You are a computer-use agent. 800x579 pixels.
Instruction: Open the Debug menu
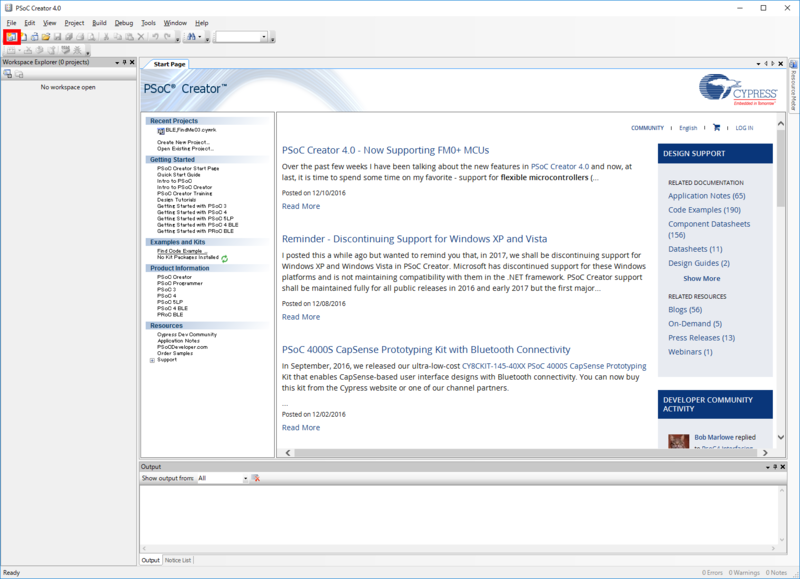(123, 23)
